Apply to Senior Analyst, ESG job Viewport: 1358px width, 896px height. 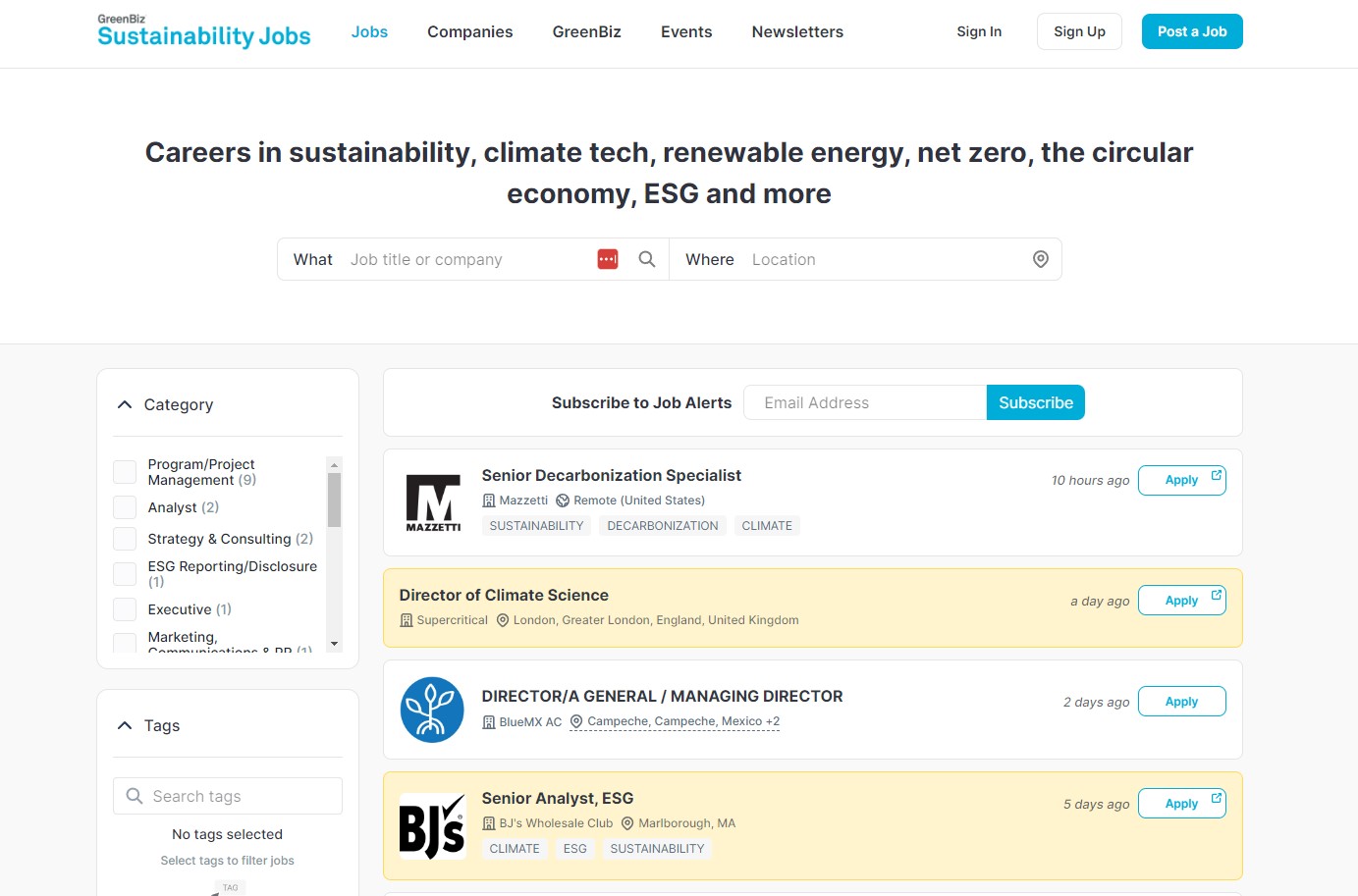click(1182, 804)
